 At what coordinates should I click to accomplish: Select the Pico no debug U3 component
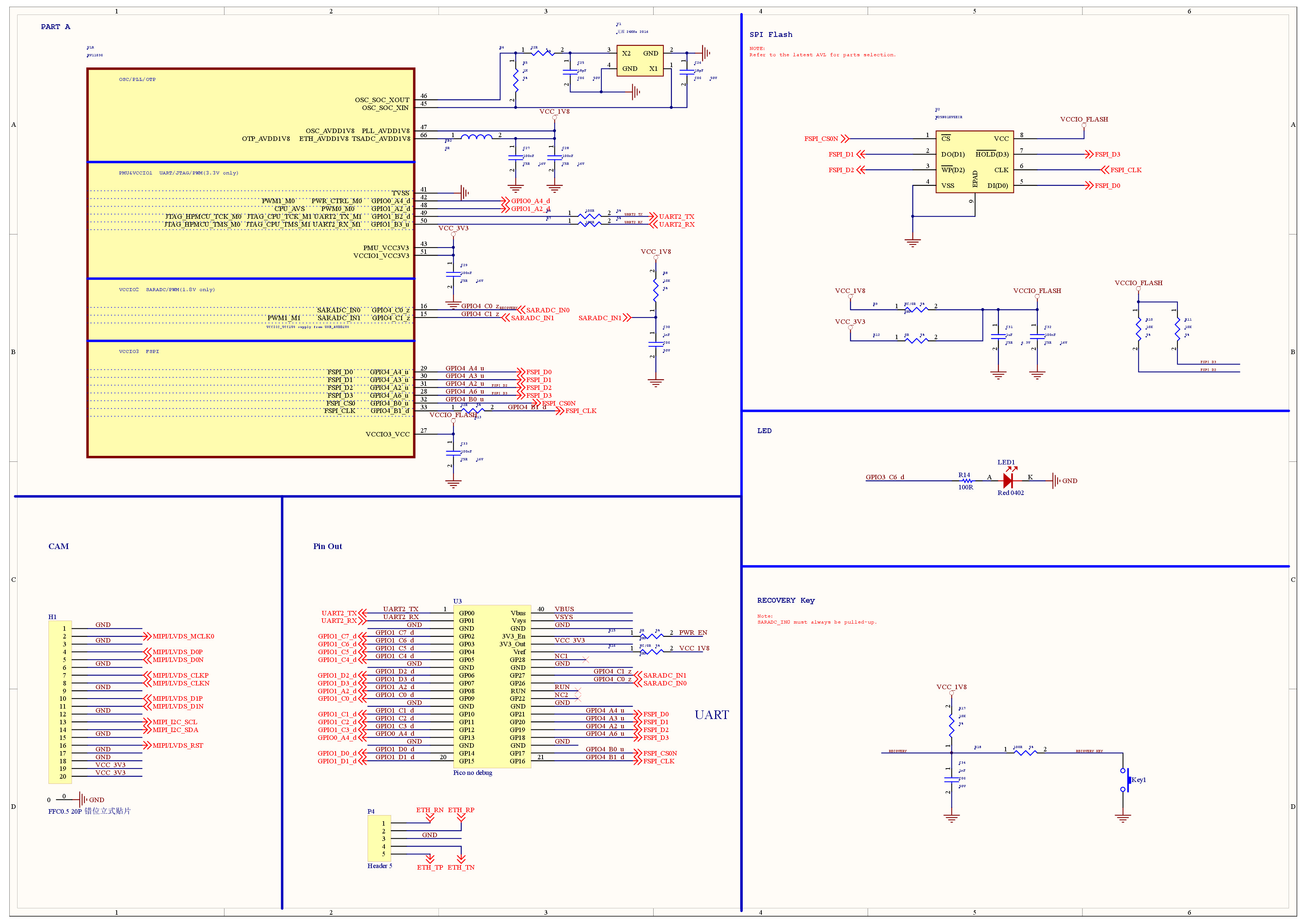(x=492, y=686)
